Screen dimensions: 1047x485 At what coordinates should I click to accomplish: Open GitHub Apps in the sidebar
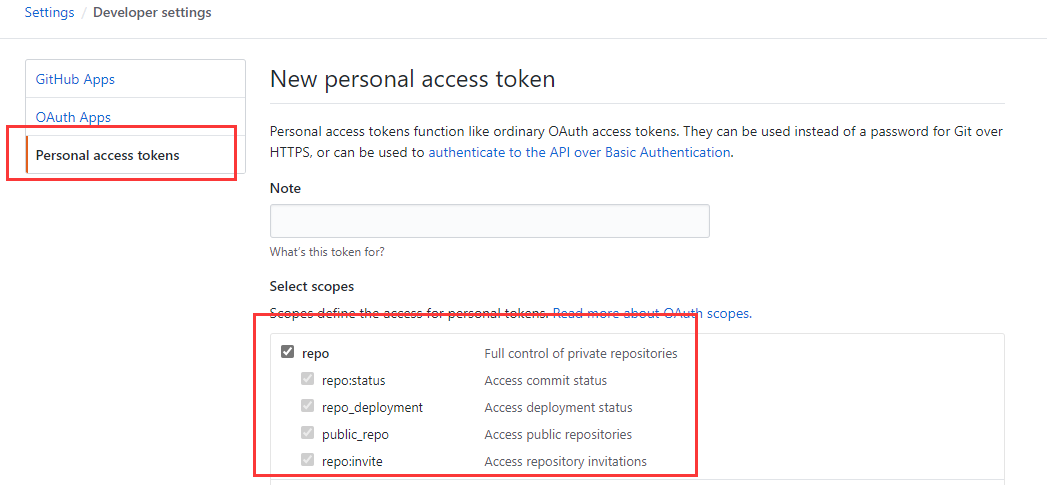pos(75,79)
